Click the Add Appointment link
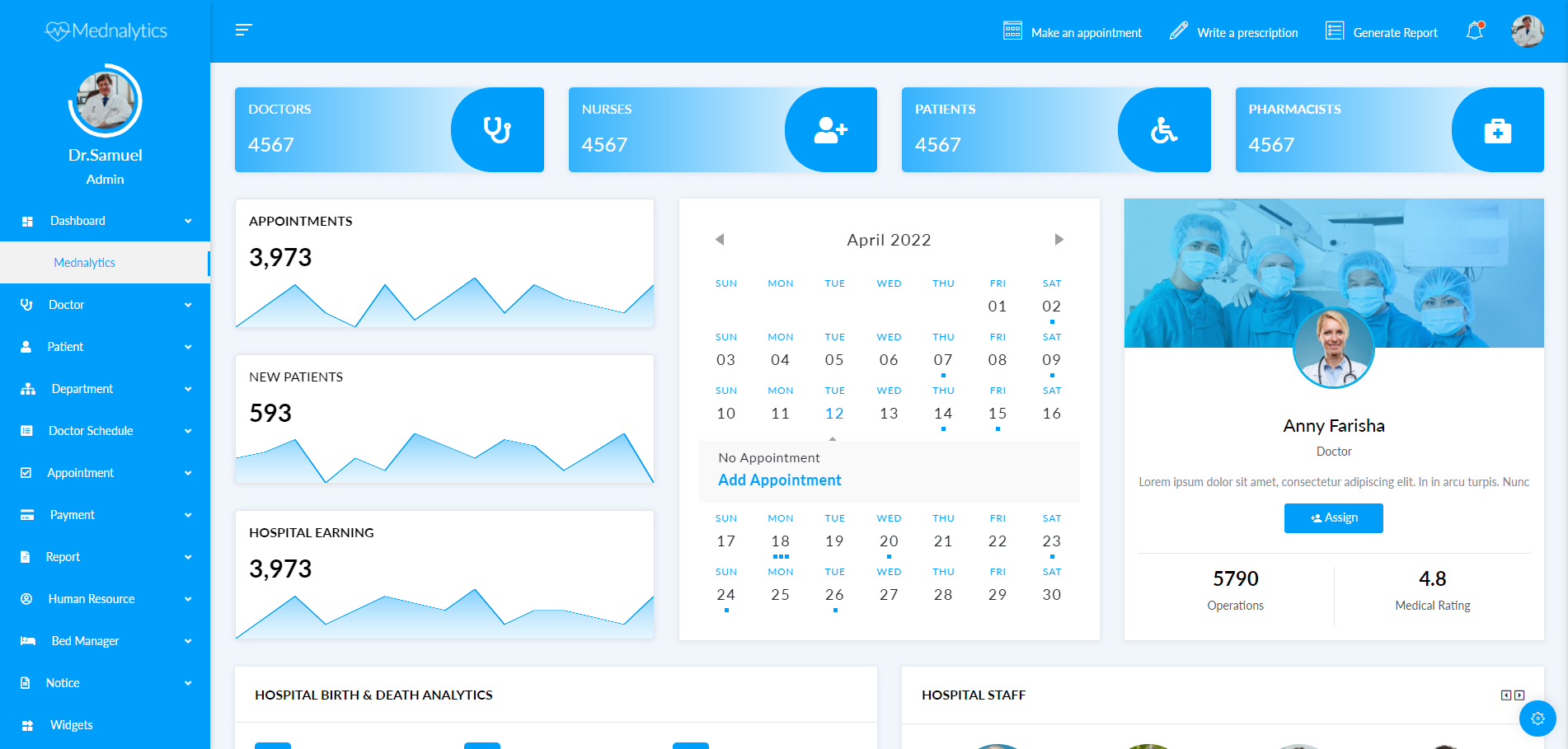Viewport: 1568px width, 749px height. click(x=779, y=480)
